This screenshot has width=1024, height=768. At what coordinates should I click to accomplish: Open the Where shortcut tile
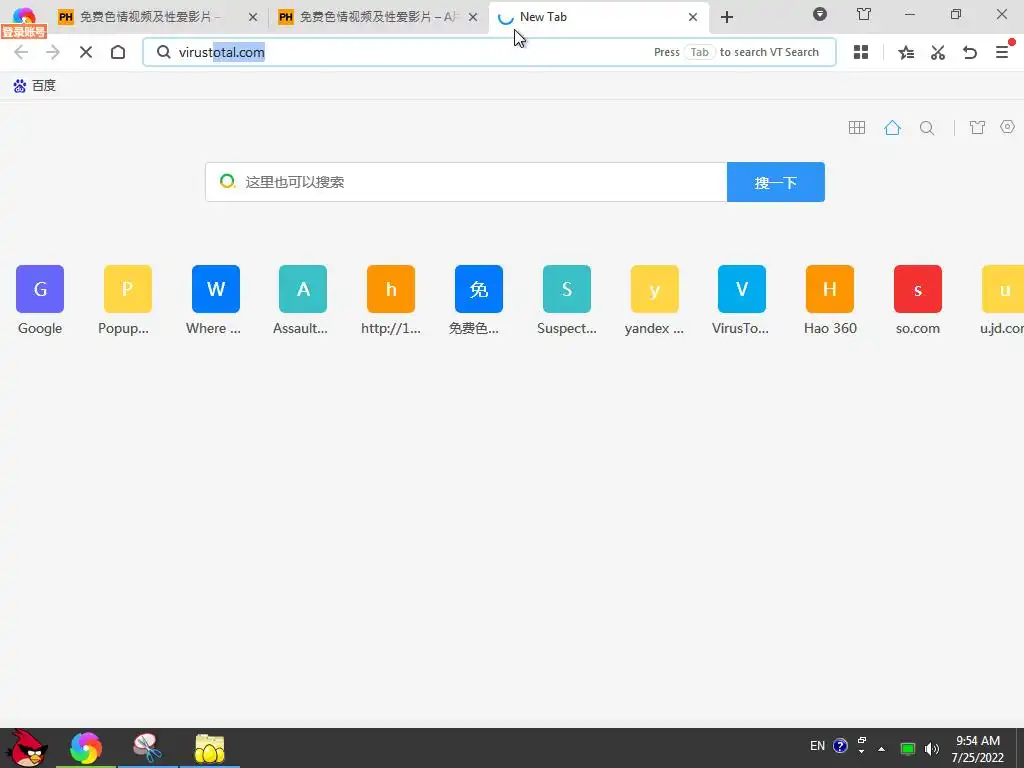(216, 300)
